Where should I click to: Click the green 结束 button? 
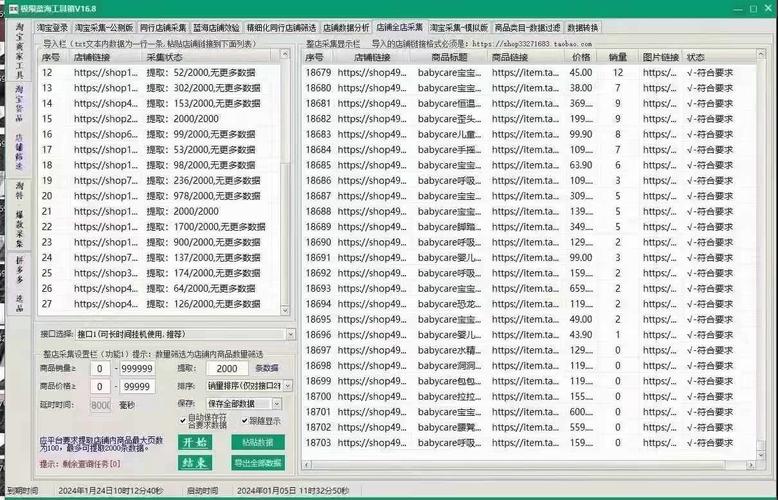click(196, 463)
